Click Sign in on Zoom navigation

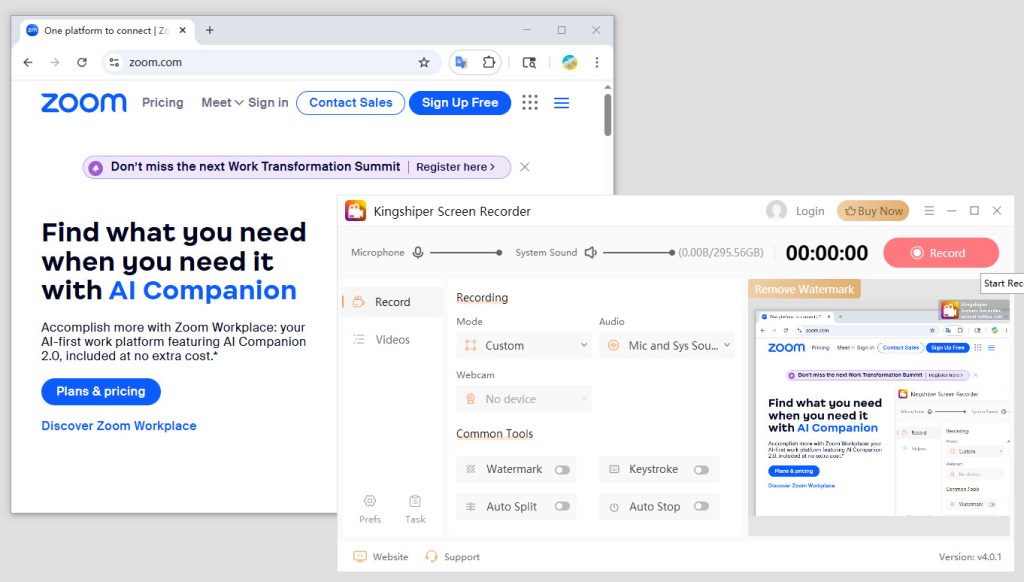(x=268, y=103)
